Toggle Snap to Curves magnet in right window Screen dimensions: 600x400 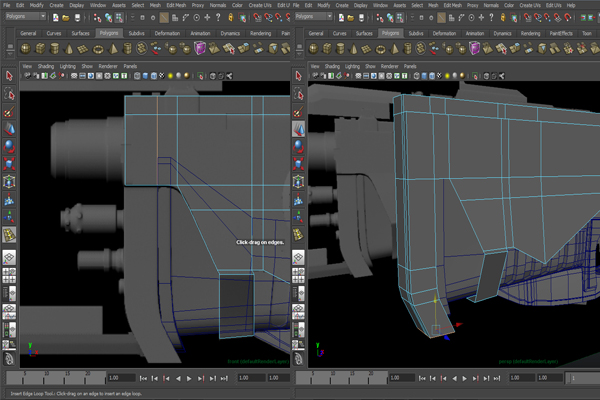[x=538, y=17]
